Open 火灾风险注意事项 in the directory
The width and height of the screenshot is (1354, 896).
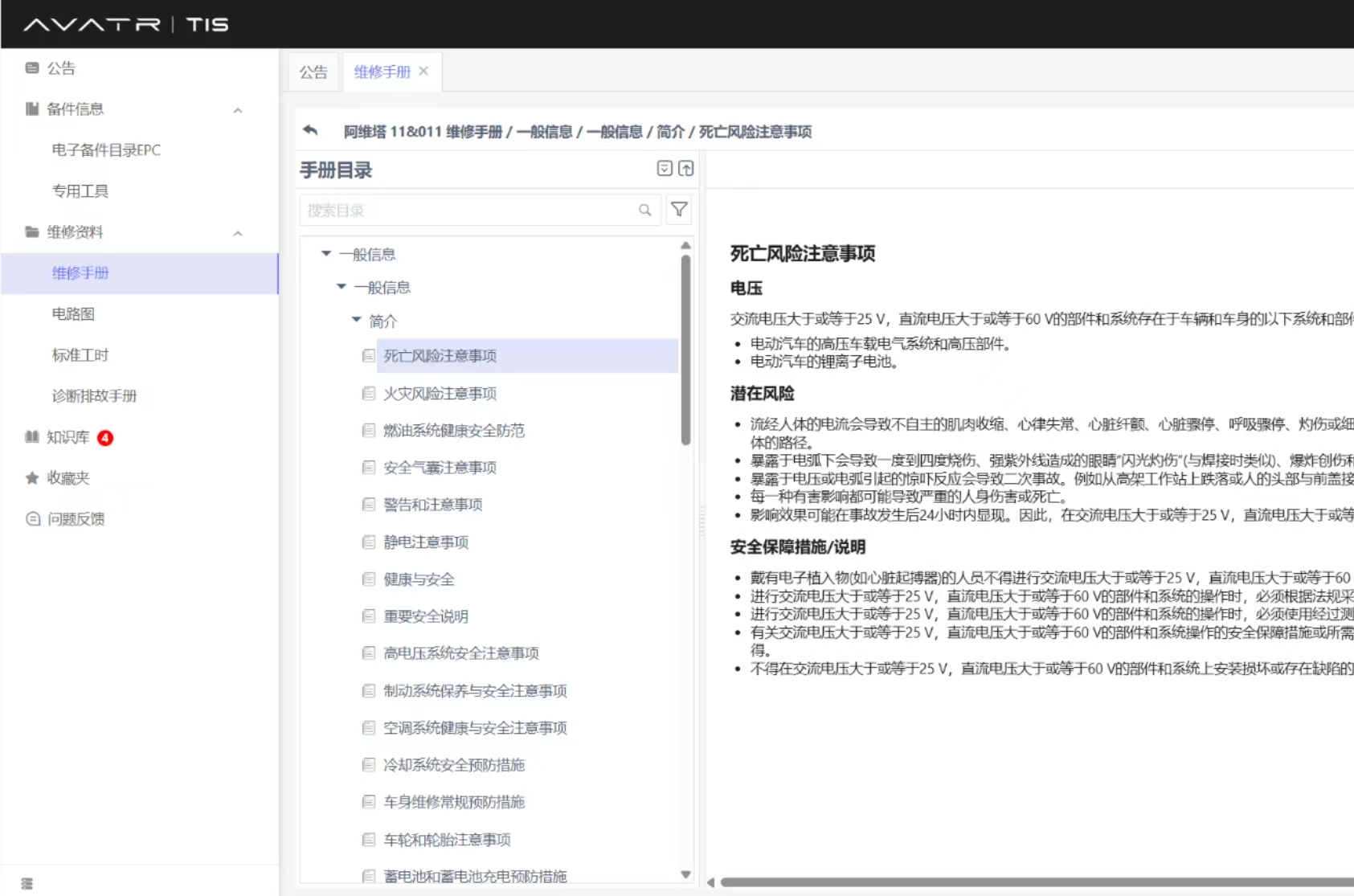click(x=440, y=393)
